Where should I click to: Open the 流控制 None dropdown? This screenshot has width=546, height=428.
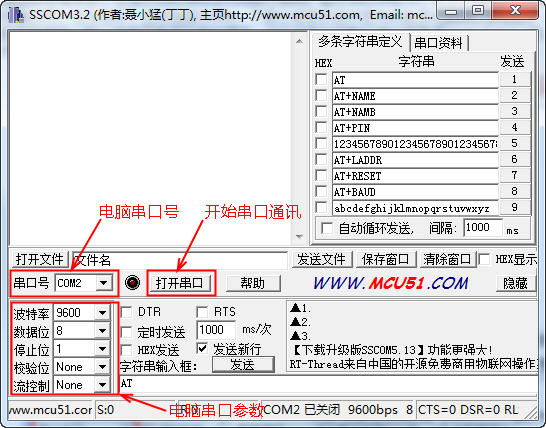[x=102, y=385]
